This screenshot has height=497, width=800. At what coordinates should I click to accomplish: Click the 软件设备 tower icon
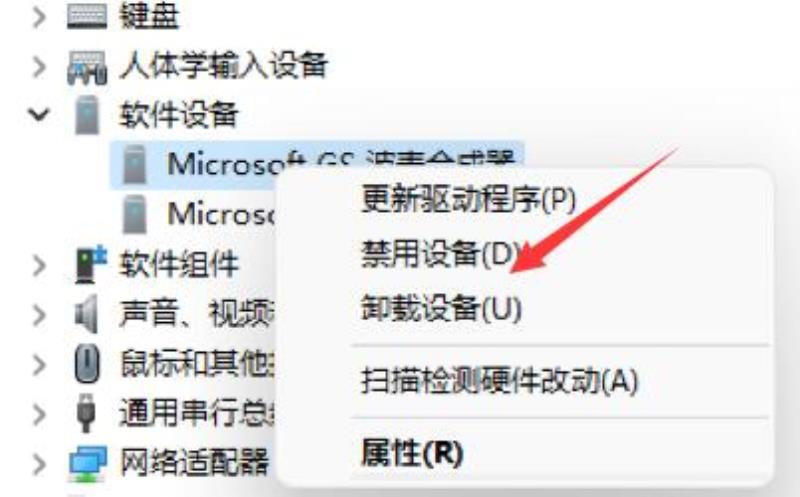point(87,115)
